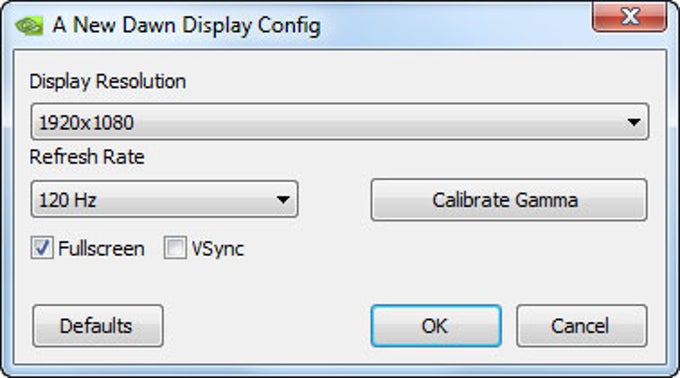Select the 120 Hz value text
This screenshot has height=378, width=680.
coord(68,200)
